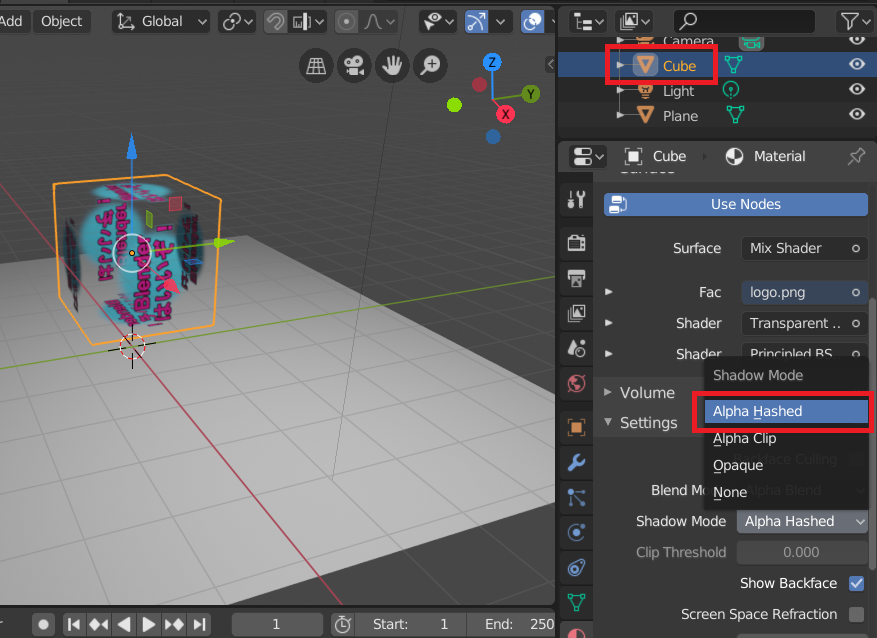Screen dimensions: 877x638
Task: Toggle proportional editing button
Action: pyautogui.click(x=347, y=22)
